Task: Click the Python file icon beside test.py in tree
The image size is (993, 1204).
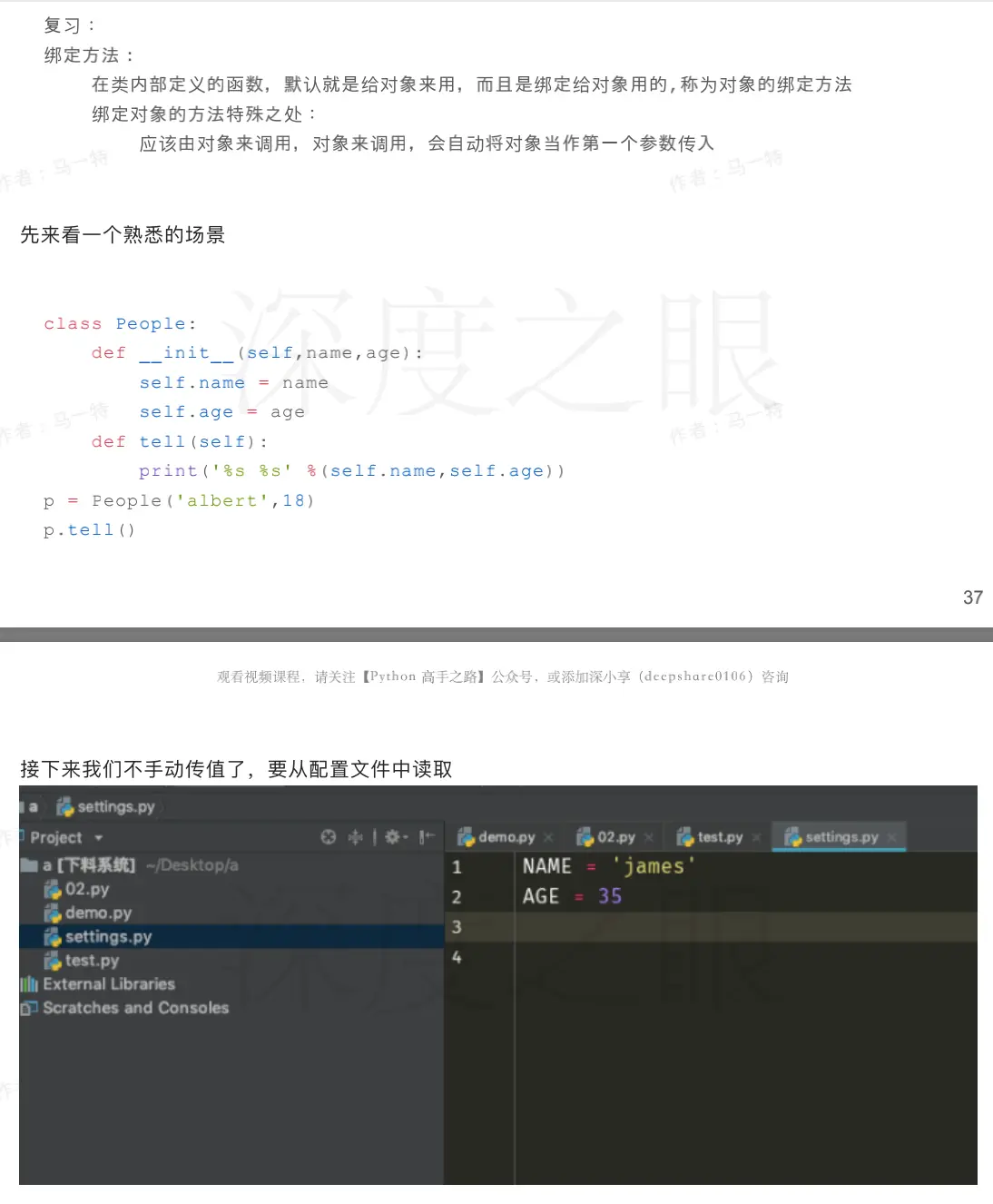Action: coord(53,961)
